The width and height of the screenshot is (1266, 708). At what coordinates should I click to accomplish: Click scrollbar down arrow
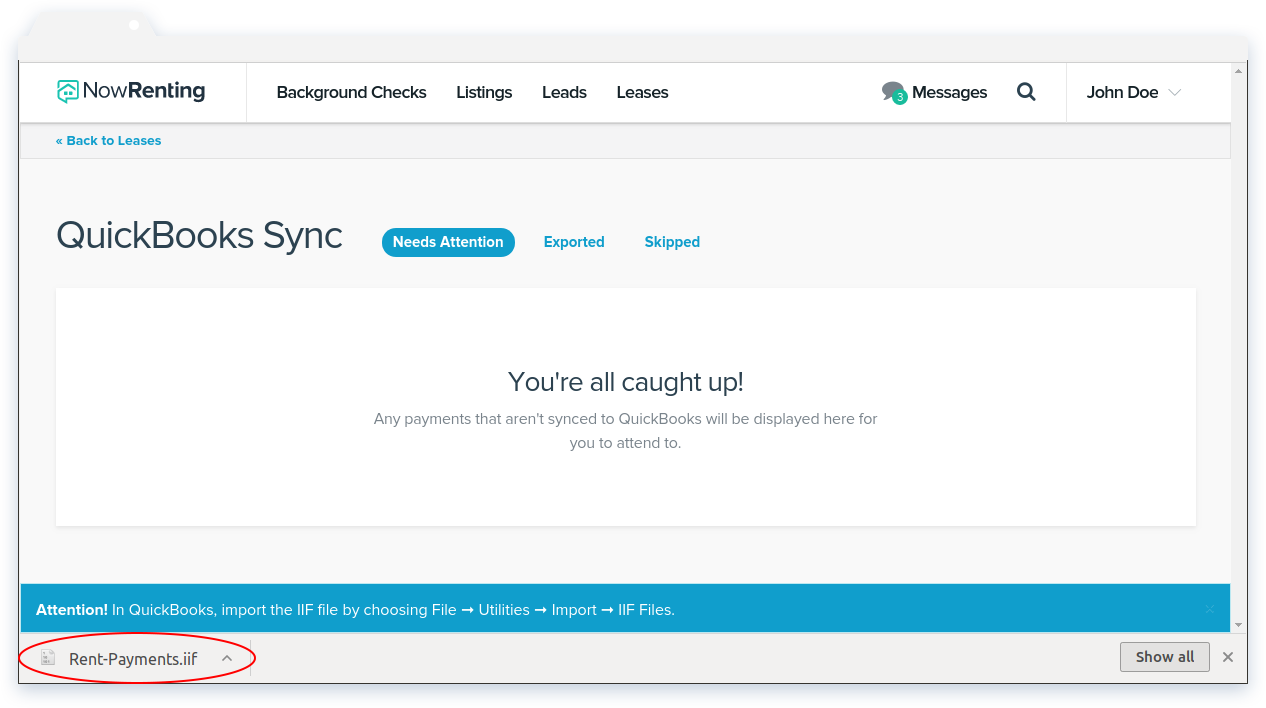[x=1240, y=625]
